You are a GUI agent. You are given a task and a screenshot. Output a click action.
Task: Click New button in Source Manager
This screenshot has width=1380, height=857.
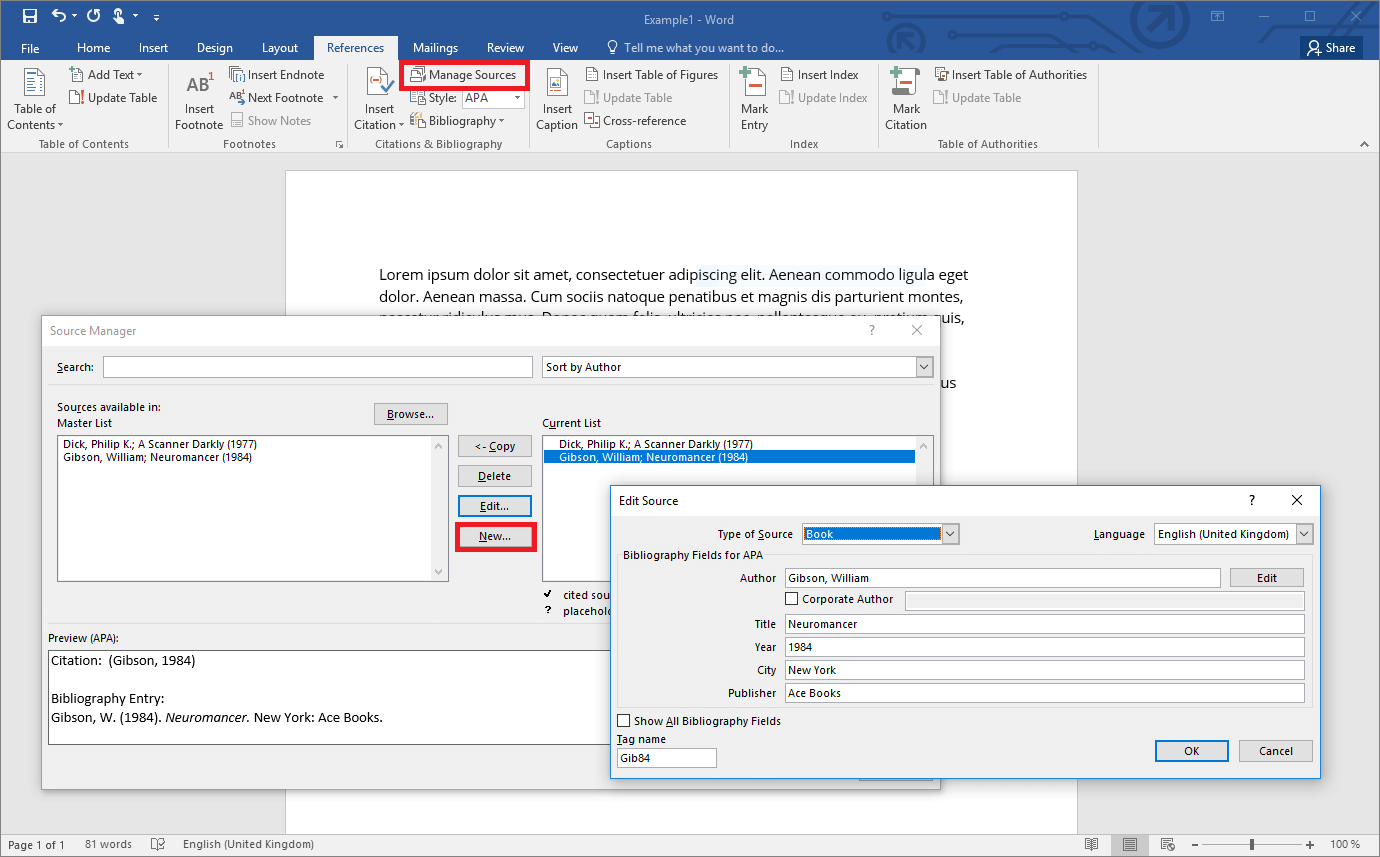point(494,536)
